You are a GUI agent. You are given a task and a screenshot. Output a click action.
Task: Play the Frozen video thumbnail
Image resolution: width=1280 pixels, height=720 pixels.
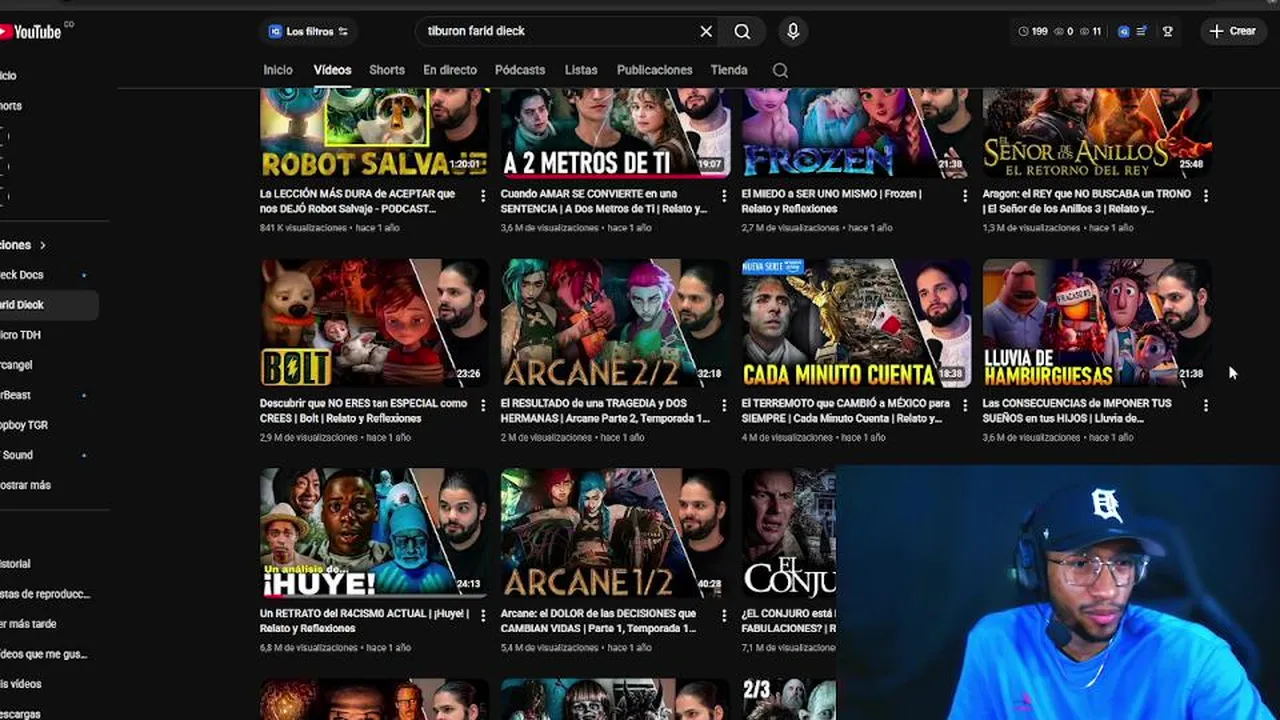856,133
